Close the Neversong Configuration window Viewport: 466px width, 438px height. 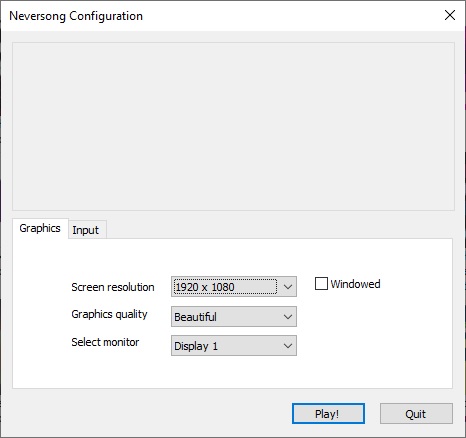(x=450, y=15)
